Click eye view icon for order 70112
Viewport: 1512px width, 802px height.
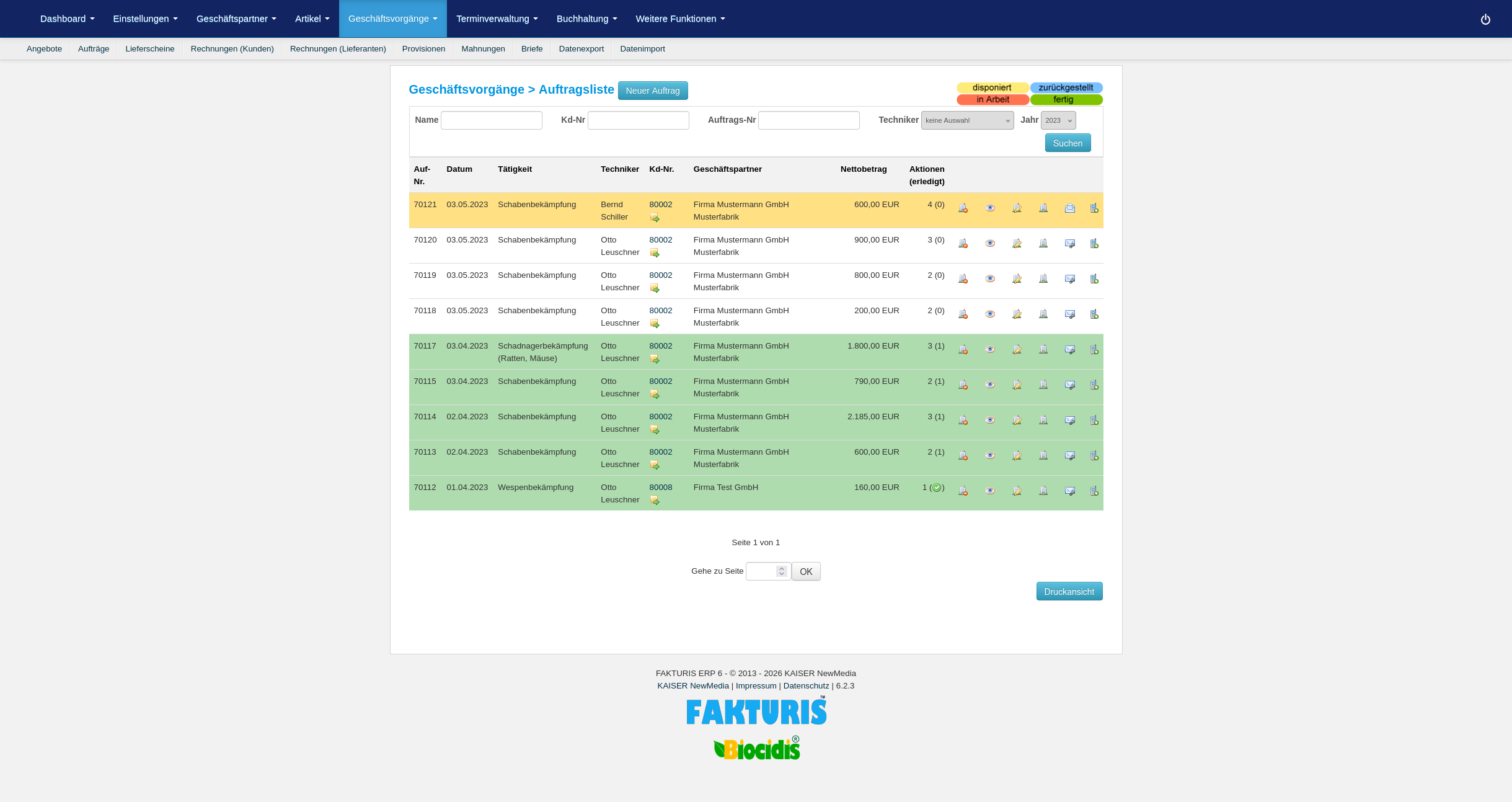[x=990, y=491]
